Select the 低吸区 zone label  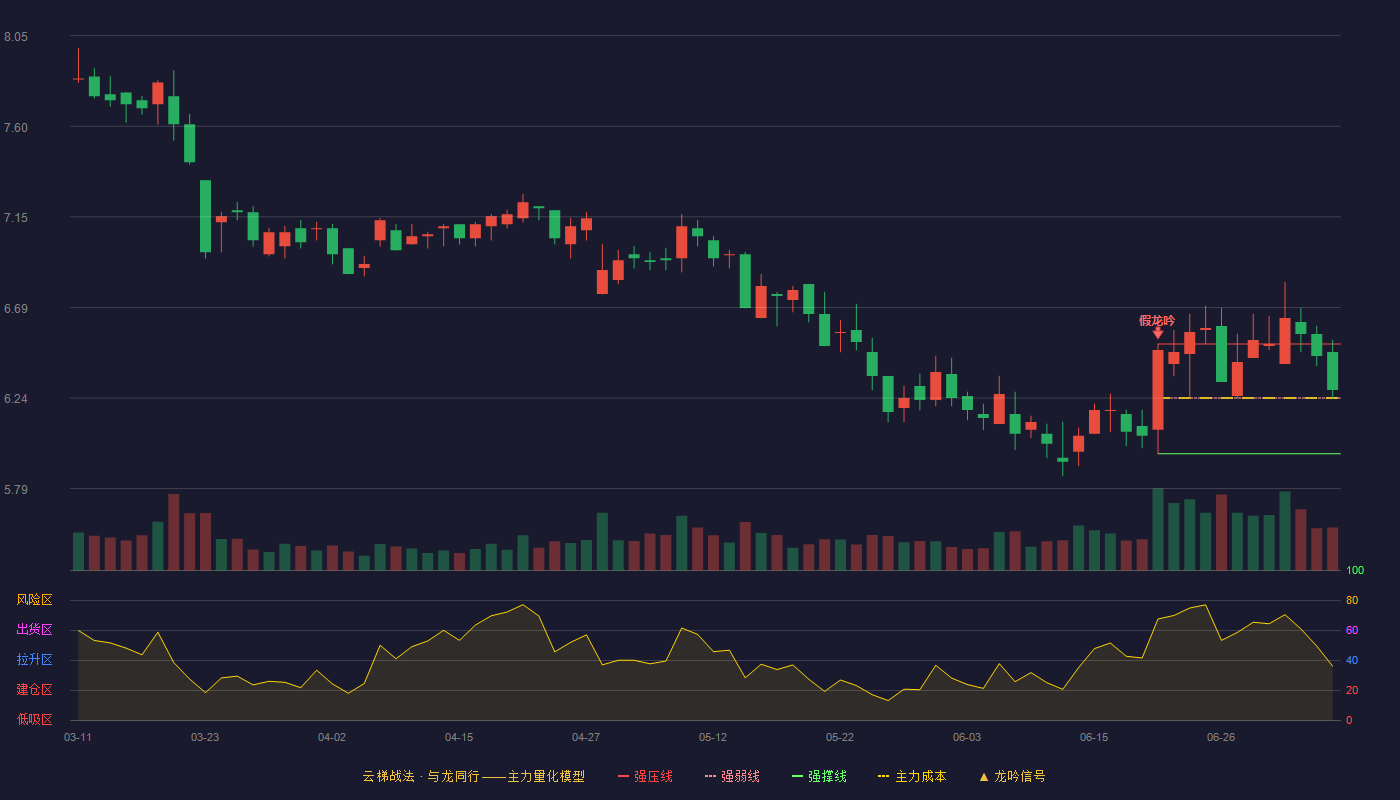click(34, 720)
